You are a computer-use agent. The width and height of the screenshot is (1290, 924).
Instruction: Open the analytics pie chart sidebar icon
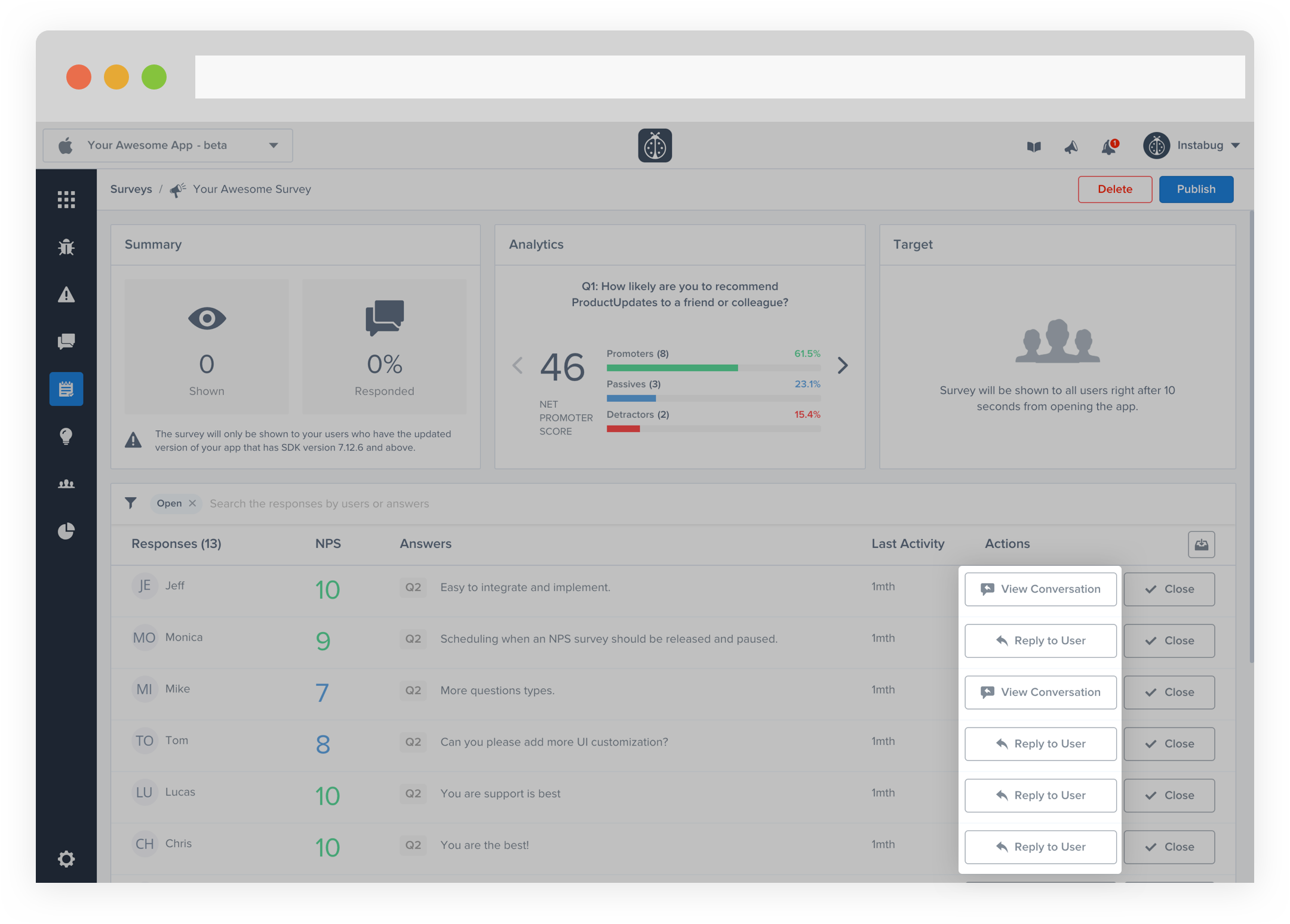[x=66, y=531]
